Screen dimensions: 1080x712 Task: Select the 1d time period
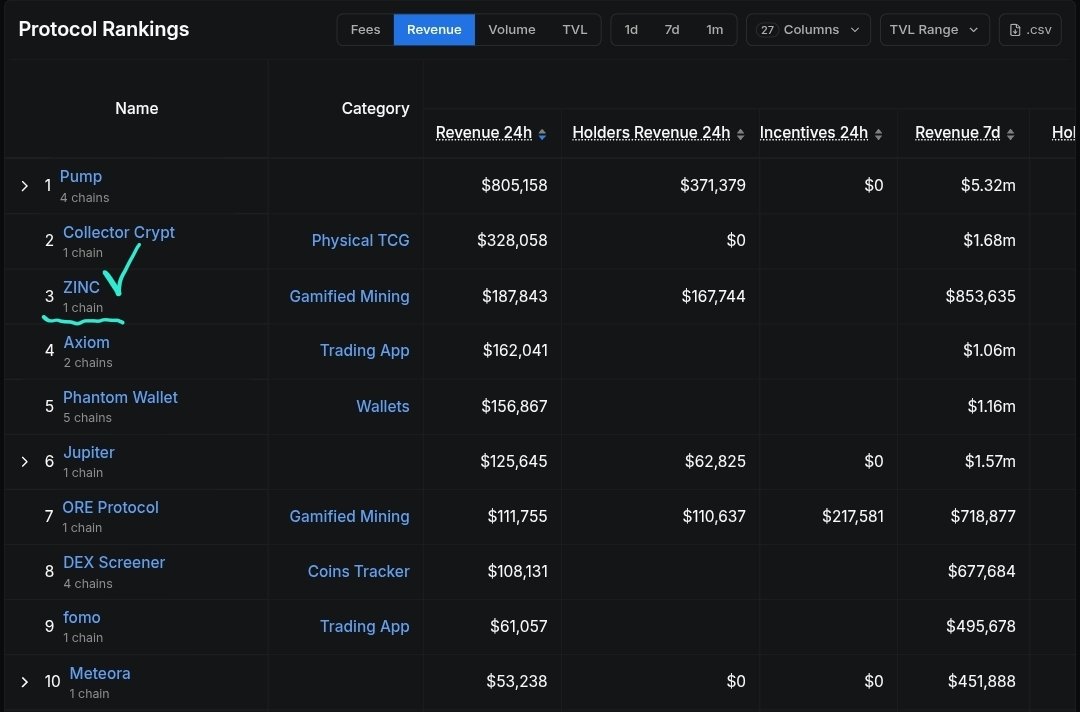coord(631,30)
